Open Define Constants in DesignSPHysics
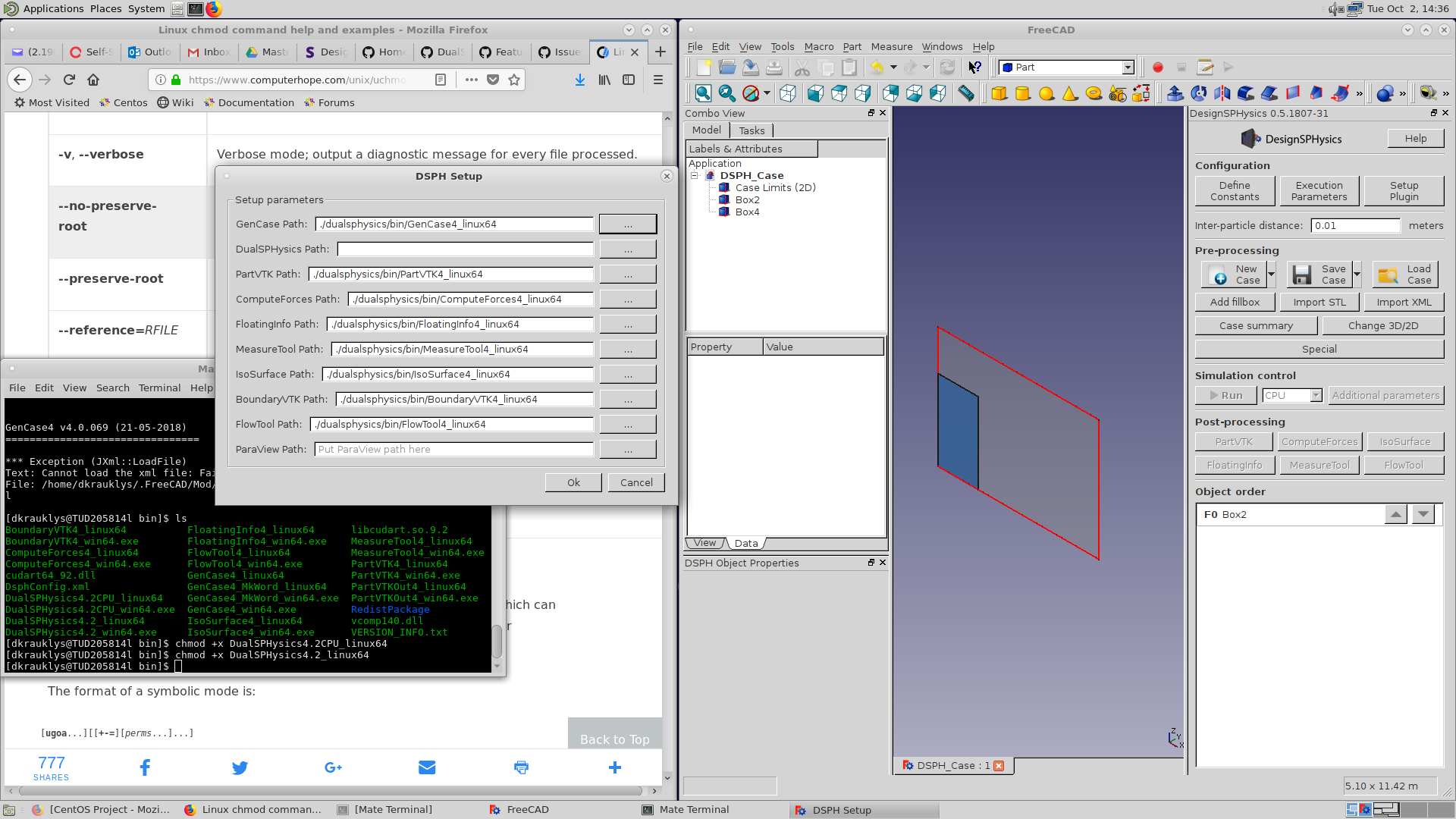 [x=1235, y=190]
